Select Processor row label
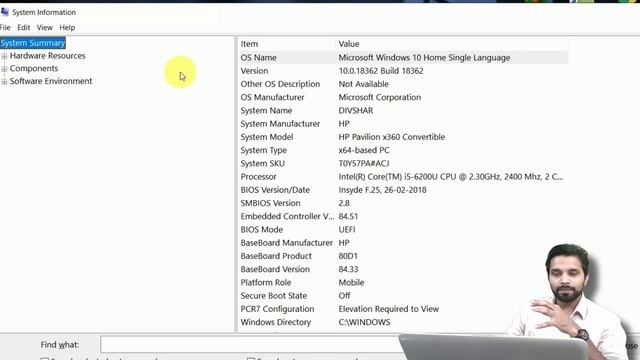Image resolution: width=640 pixels, height=360 pixels. coord(258,176)
